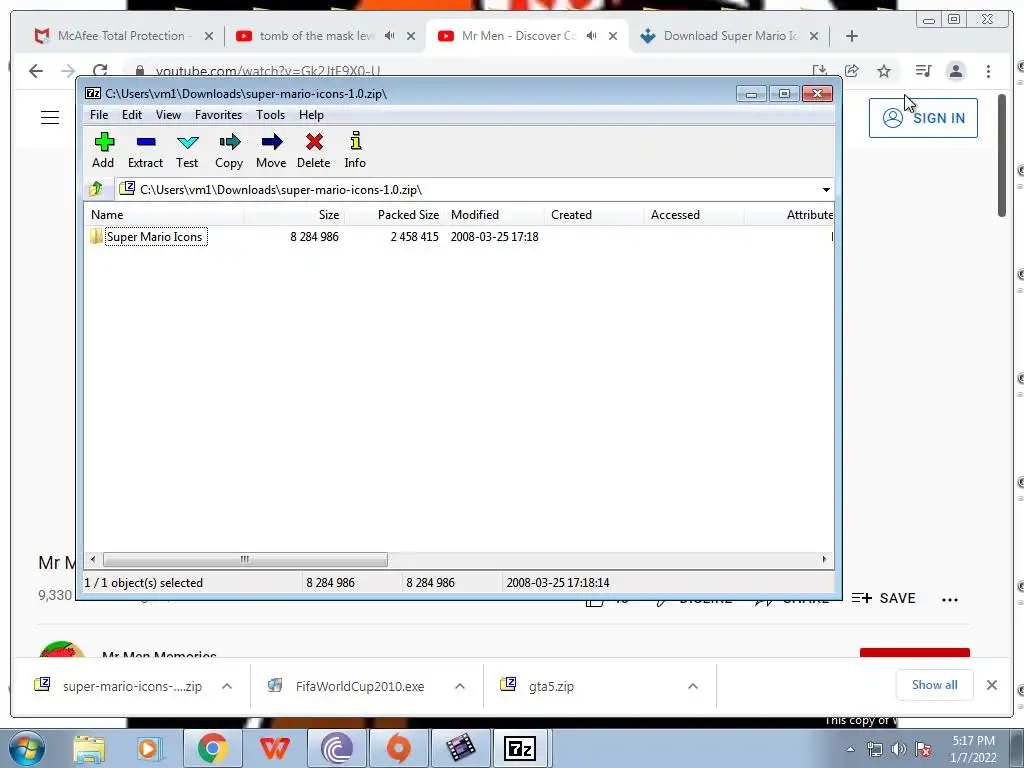Select the Copy toolbar icon
This screenshot has width=1024, height=768.
tap(229, 150)
